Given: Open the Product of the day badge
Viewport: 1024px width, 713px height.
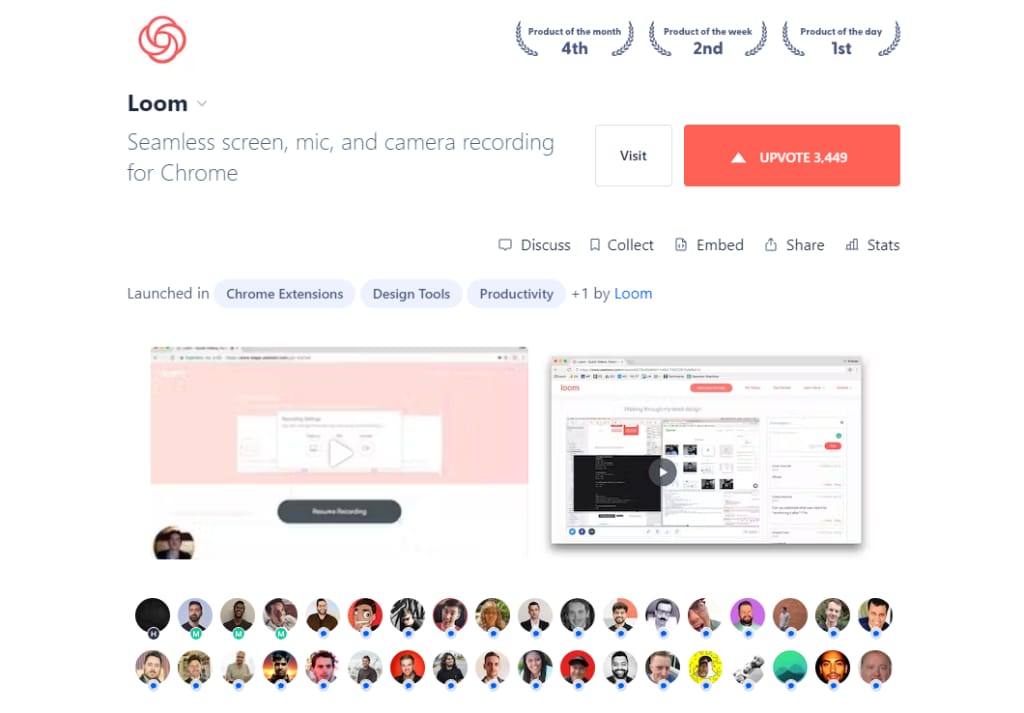Looking at the screenshot, I should pyautogui.click(x=841, y=40).
